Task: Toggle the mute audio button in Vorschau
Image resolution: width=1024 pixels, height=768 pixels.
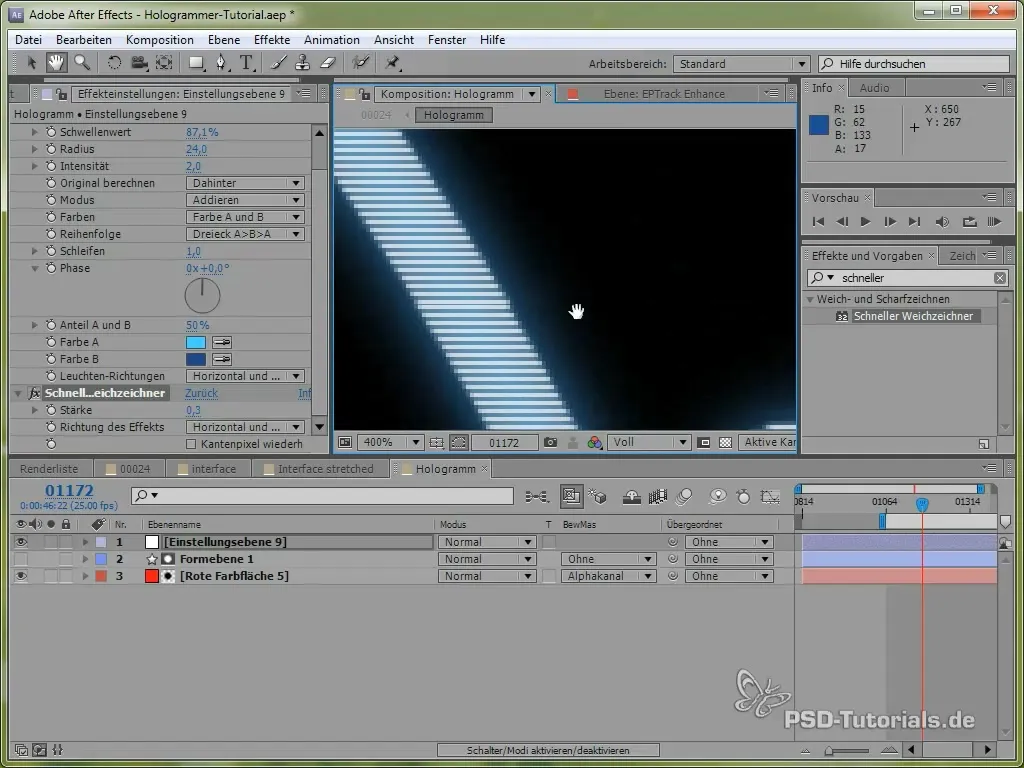Action: pyautogui.click(x=942, y=222)
